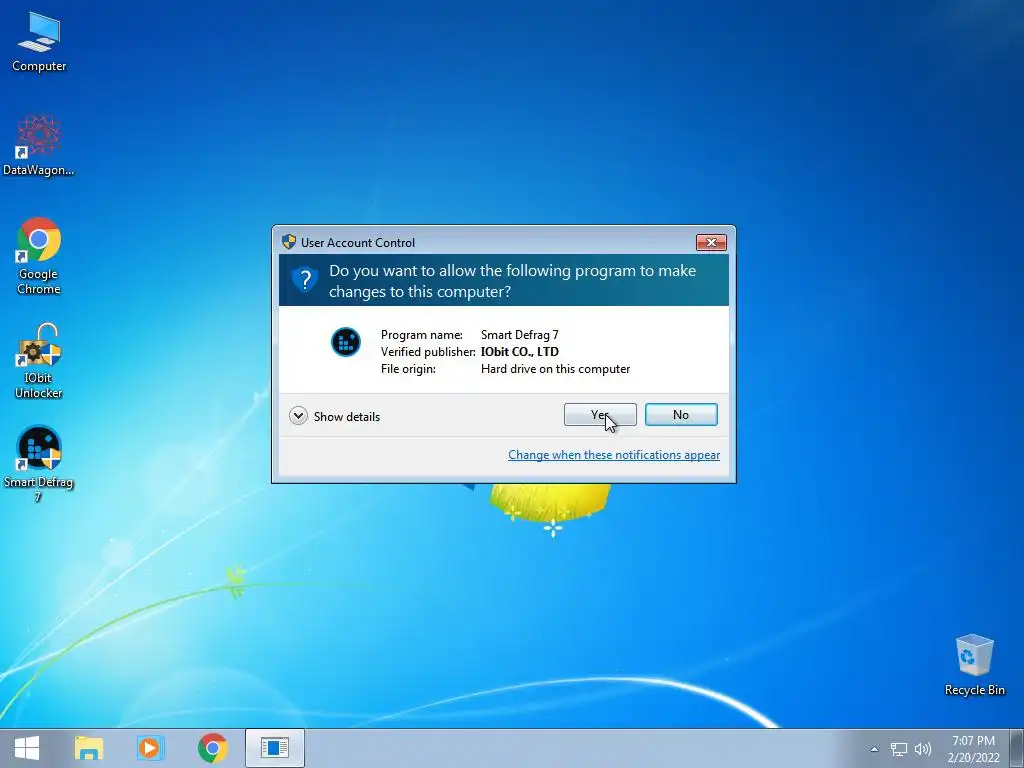
Task: Open the network tray icon
Action: click(x=899, y=749)
